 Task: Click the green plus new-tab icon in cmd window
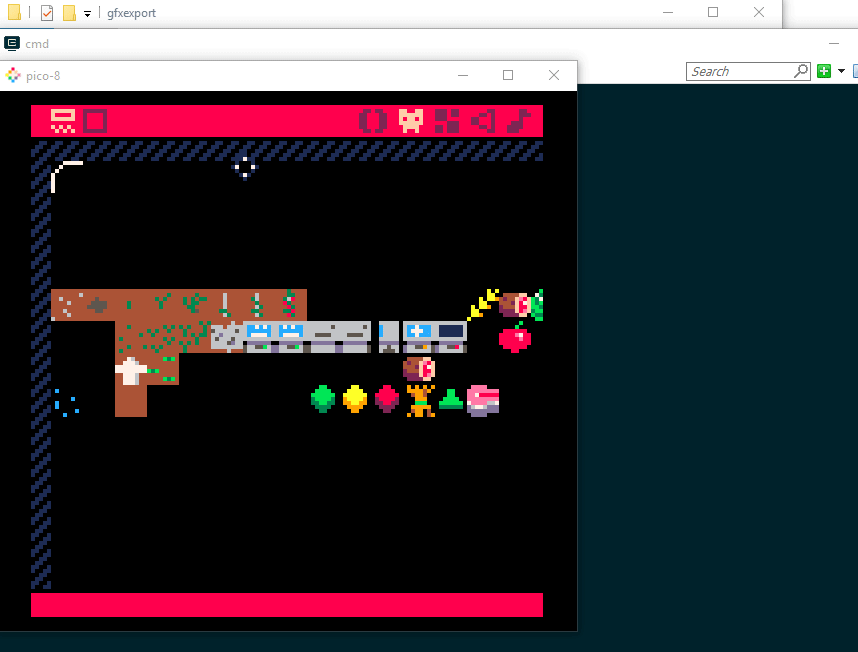(x=824, y=71)
